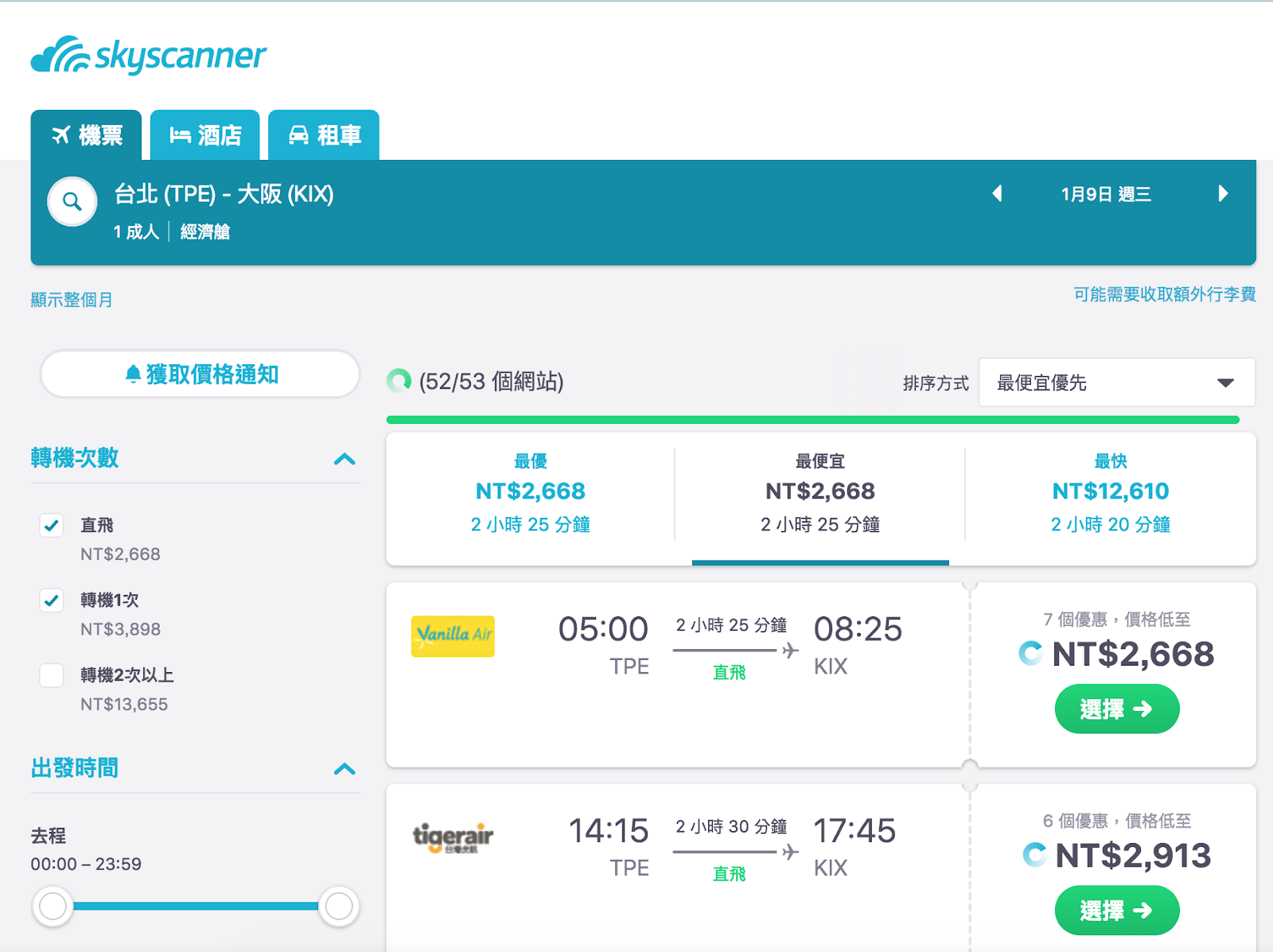Click the left departure time slider handle
The image size is (1273, 952).
click(53, 906)
